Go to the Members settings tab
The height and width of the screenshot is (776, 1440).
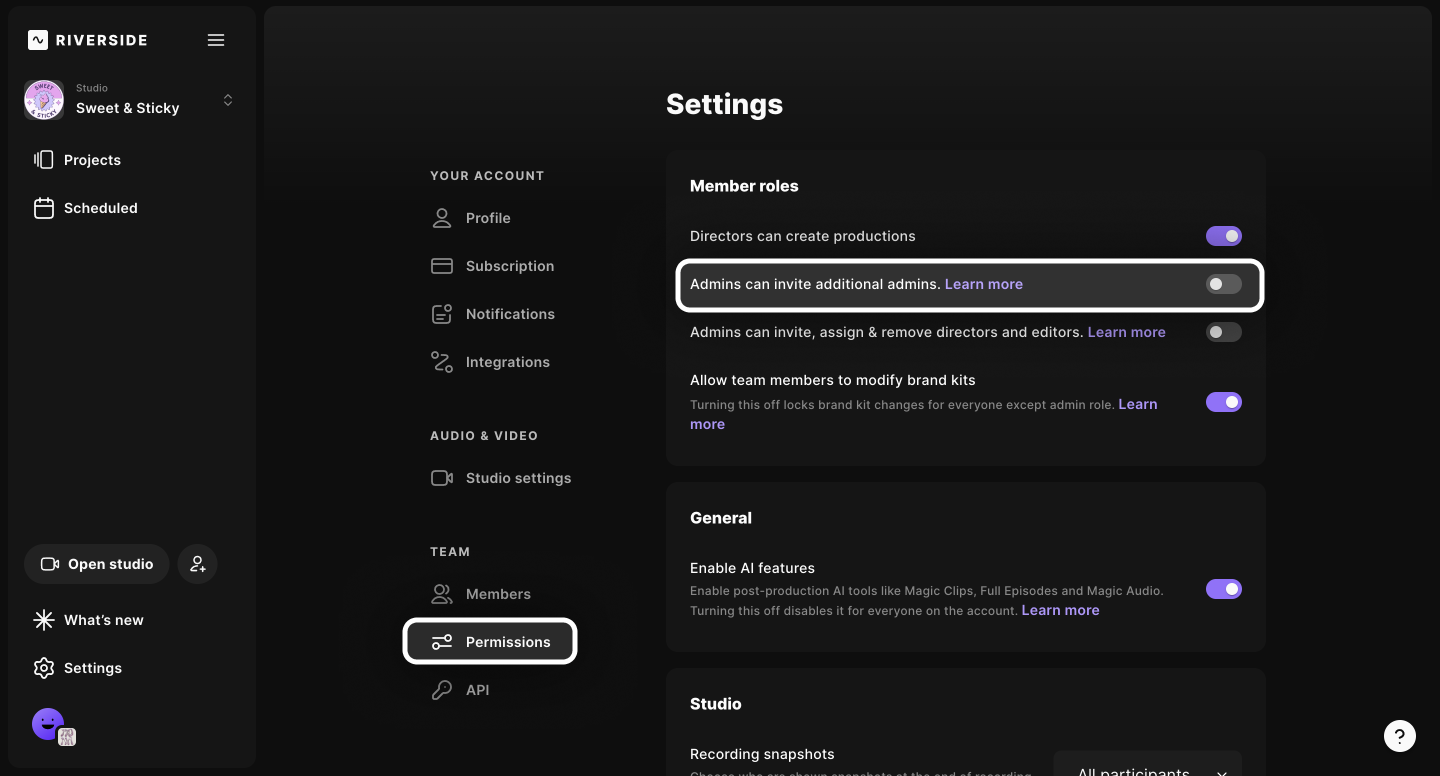pyautogui.click(x=497, y=594)
